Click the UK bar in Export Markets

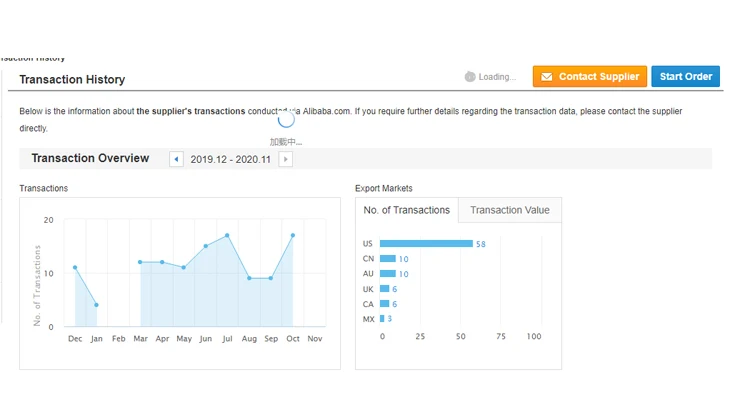point(384,288)
